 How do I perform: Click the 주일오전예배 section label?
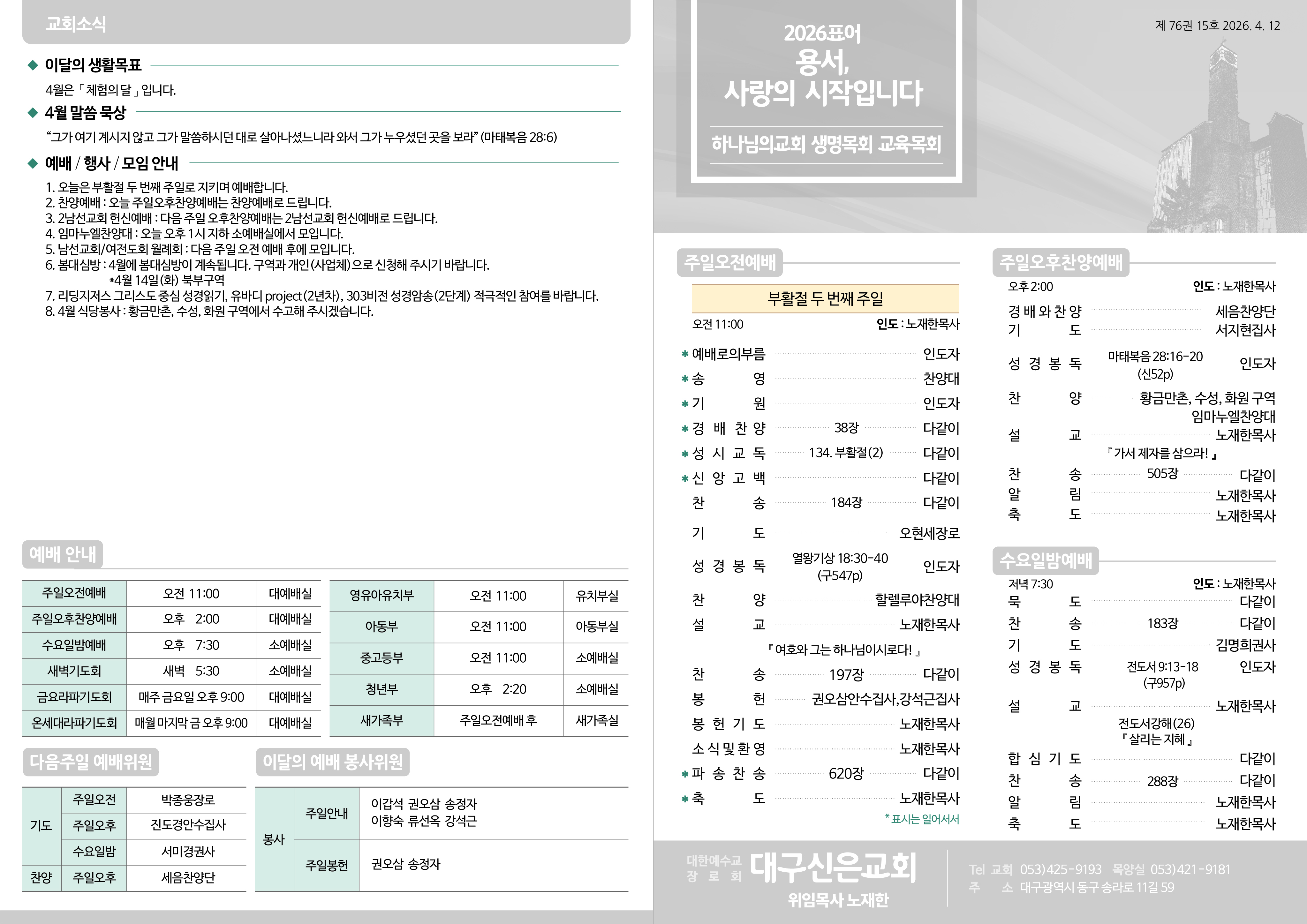pyautogui.click(x=729, y=262)
